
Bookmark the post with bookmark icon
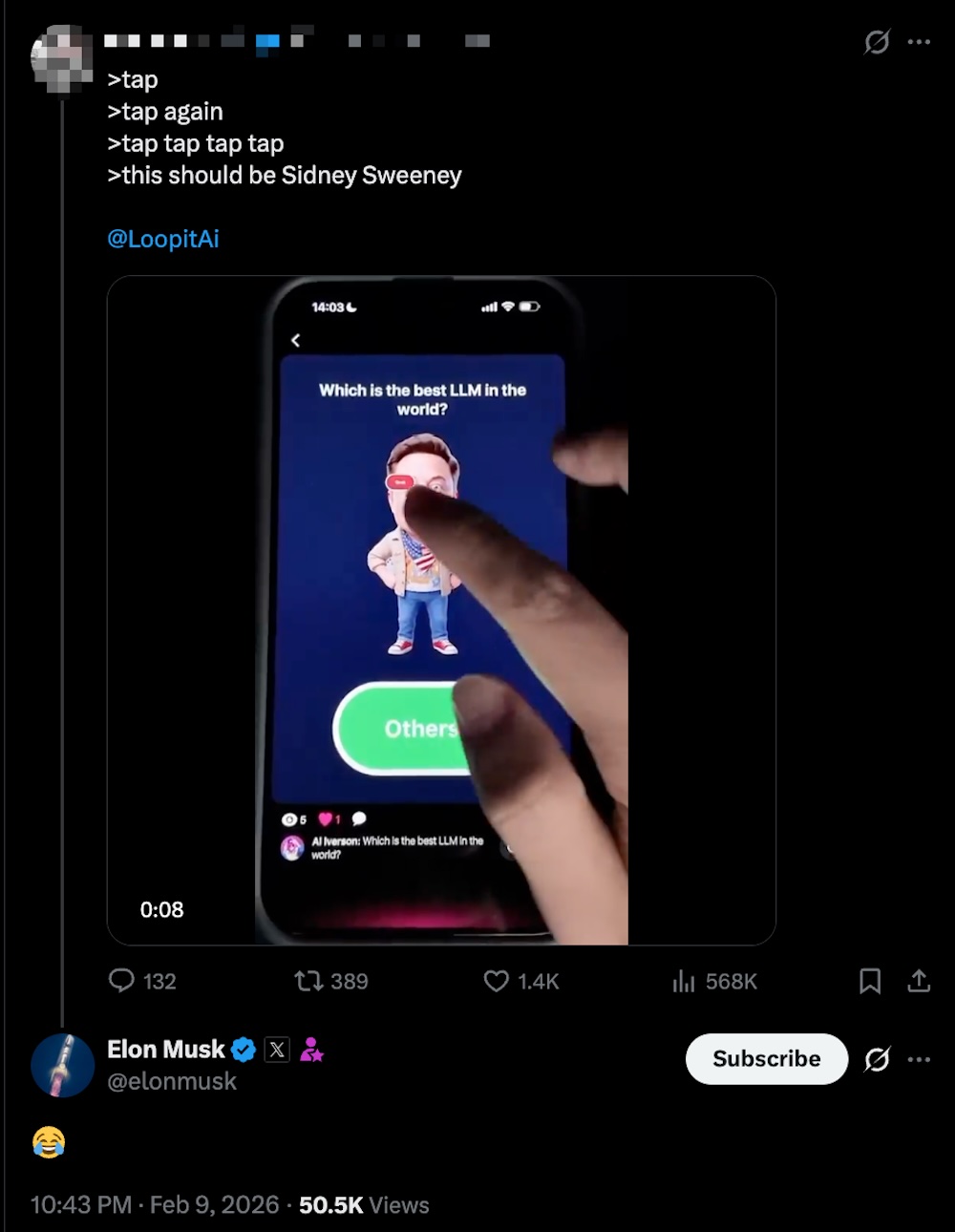coord(870,981)
